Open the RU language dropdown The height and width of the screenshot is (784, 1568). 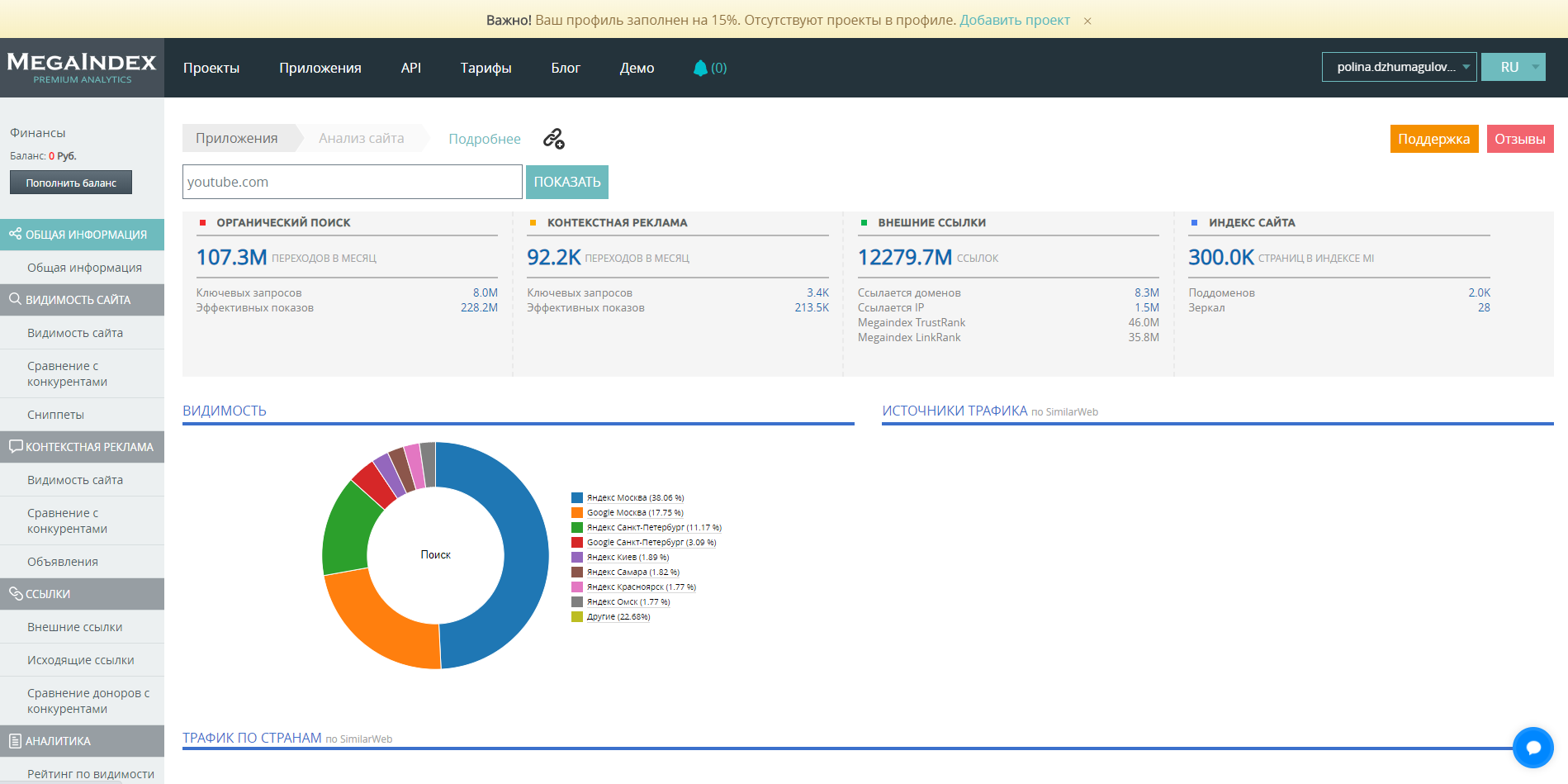1513,67
